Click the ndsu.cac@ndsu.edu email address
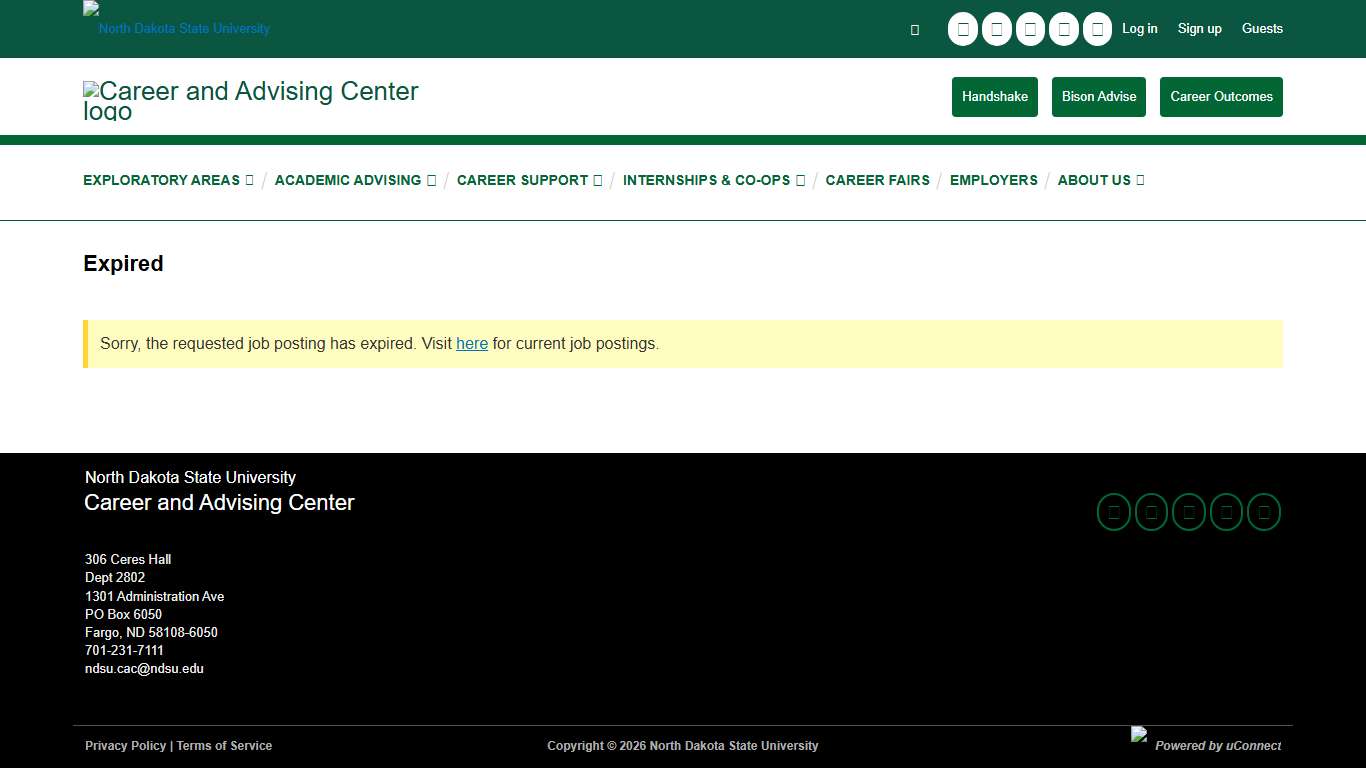1366x768 pixels. [x=144, y=668]
